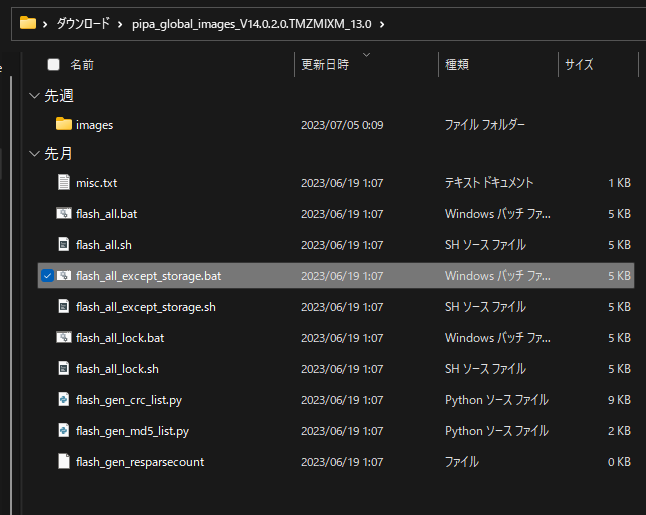Click the flash_all.sh file icon

64,244
